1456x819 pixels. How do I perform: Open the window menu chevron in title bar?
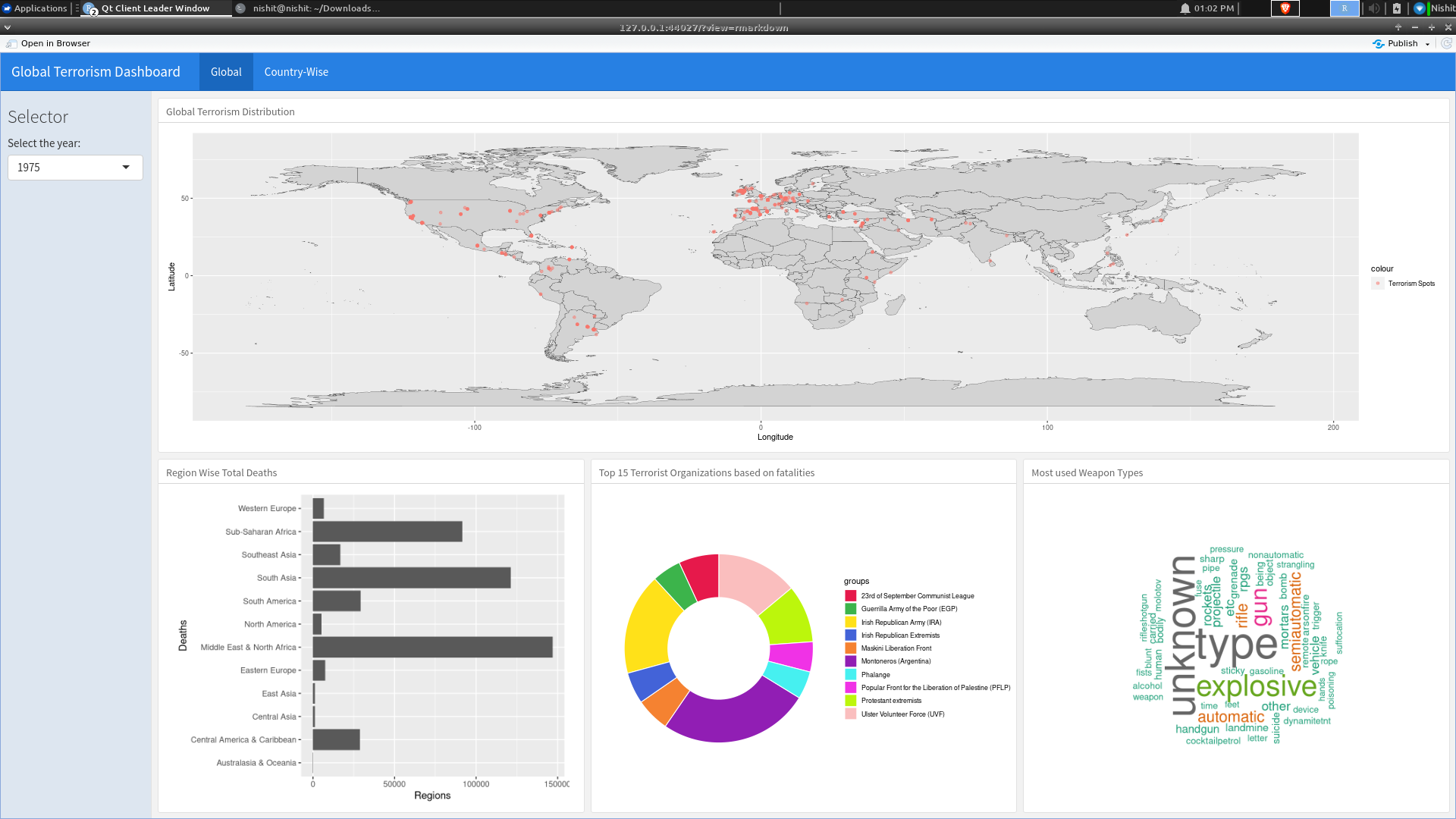tap(8, 27)
